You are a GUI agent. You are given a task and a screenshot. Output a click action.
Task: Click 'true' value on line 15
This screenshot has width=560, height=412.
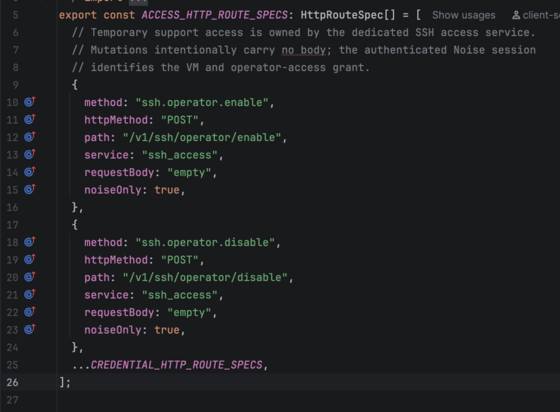point(167,190)
